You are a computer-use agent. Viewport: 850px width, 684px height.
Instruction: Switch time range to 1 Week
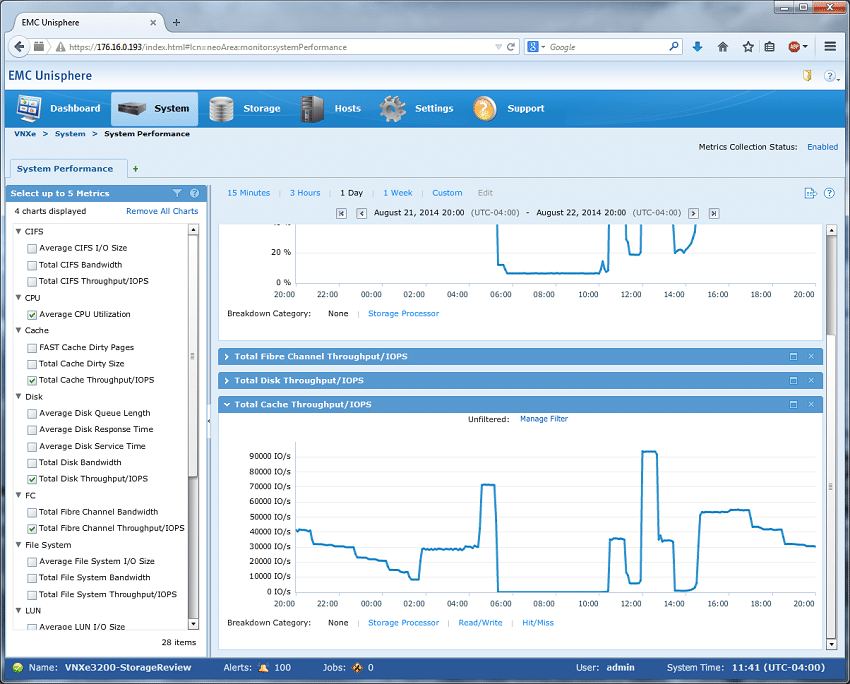[398, 193]
